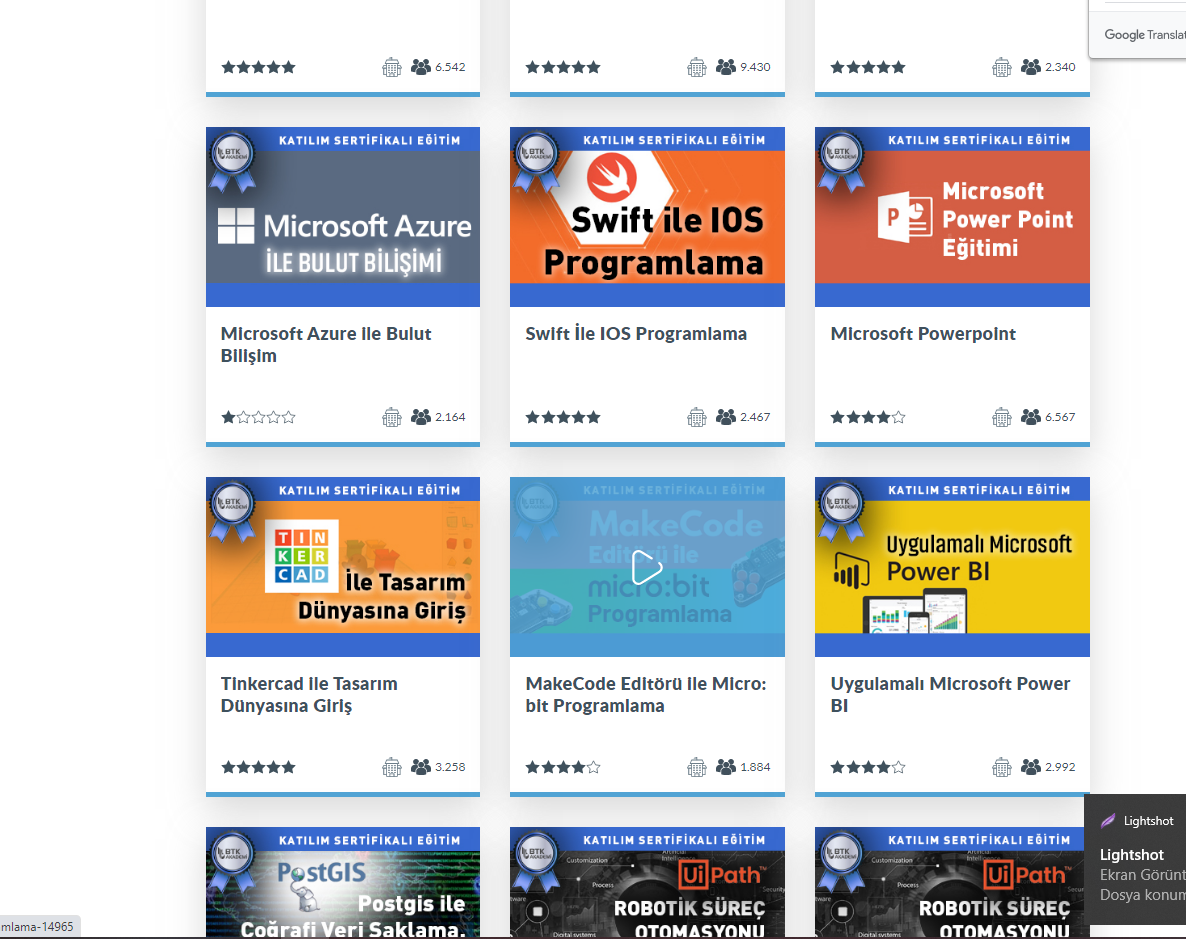The width and height of the screenshot is (1186, 939).
Task: Click BTK Akademi badge on Tinkercad card
Action: [x=233, y=511]
